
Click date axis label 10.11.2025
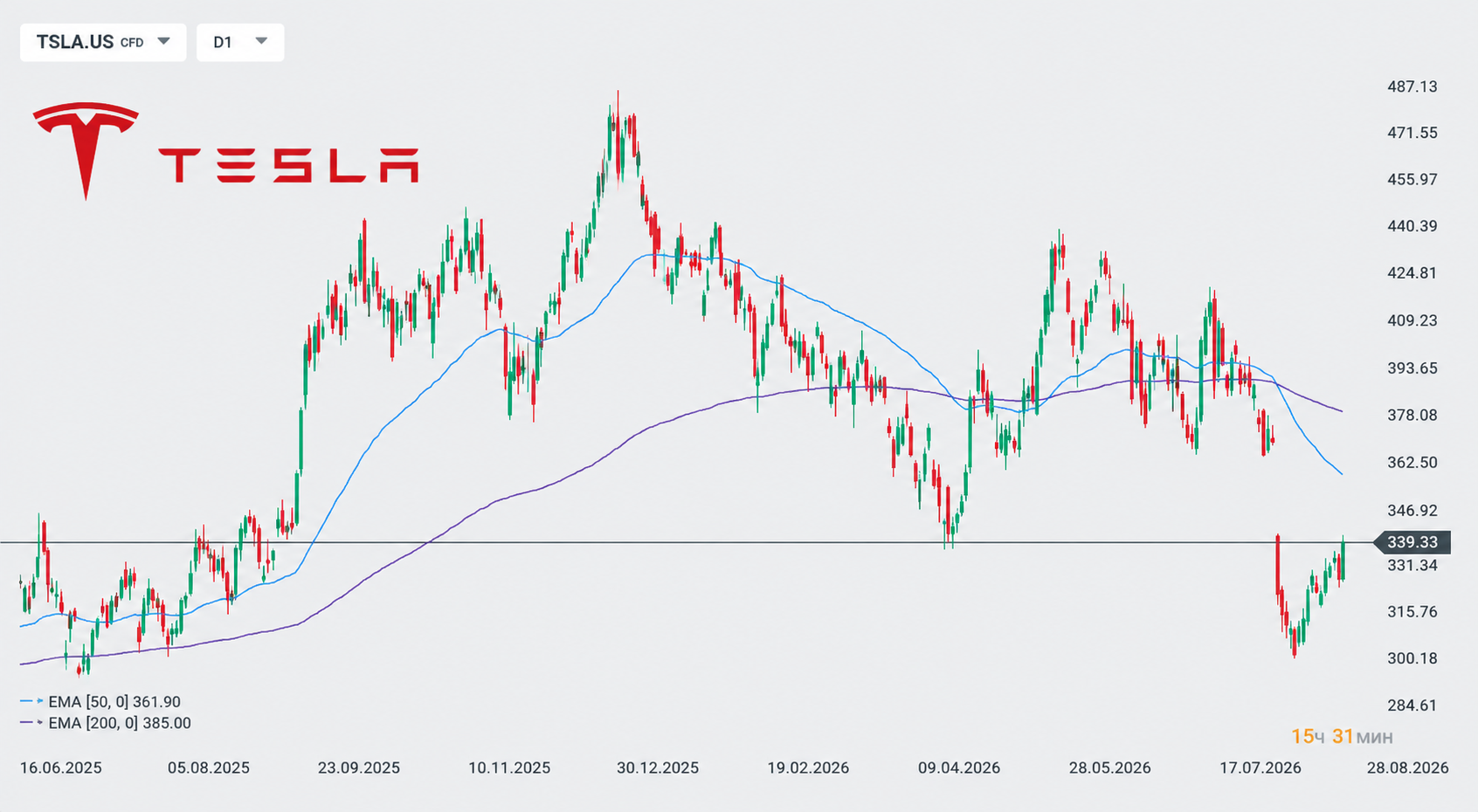(509, 767)
